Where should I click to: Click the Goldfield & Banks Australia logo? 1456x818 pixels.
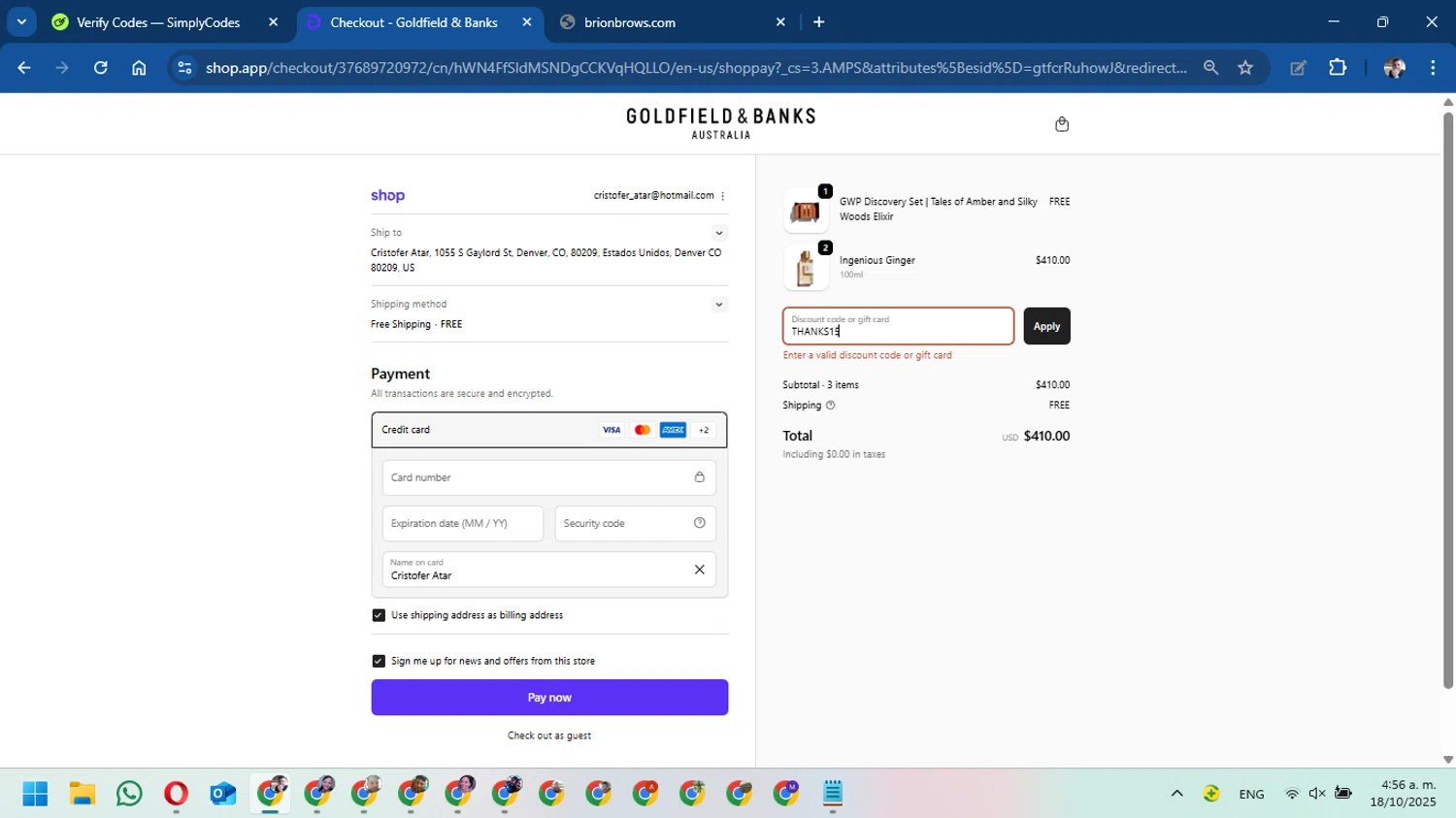coord(721,123)
